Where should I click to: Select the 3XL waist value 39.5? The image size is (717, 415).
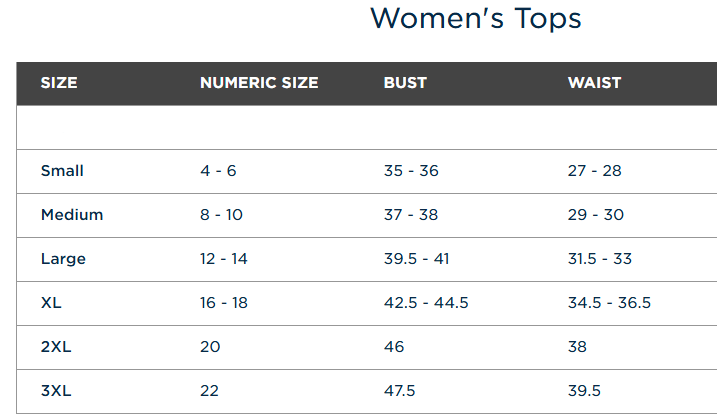584,391
